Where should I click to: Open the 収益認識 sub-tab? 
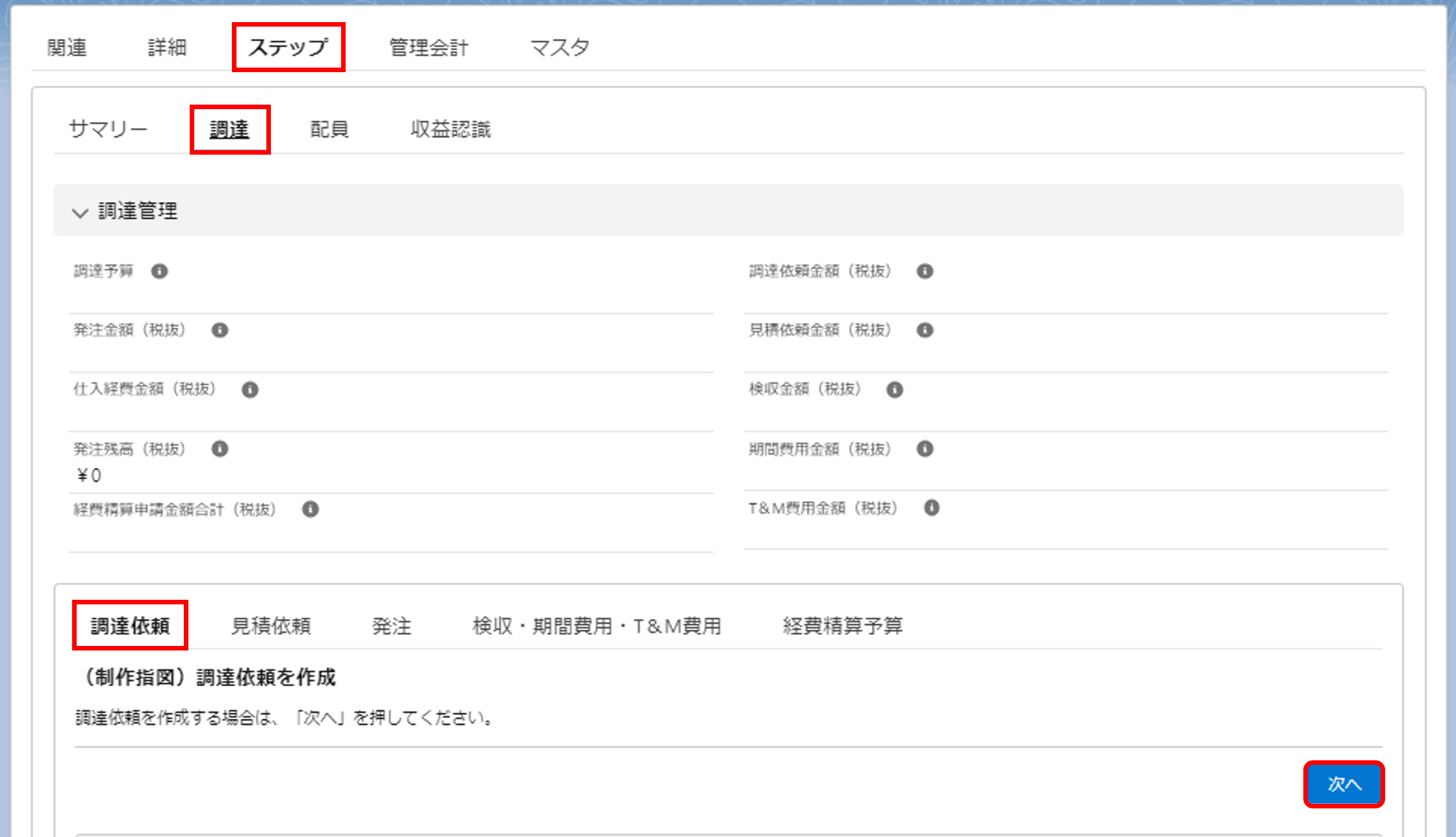pyautogui.click(x=450, y=129)
